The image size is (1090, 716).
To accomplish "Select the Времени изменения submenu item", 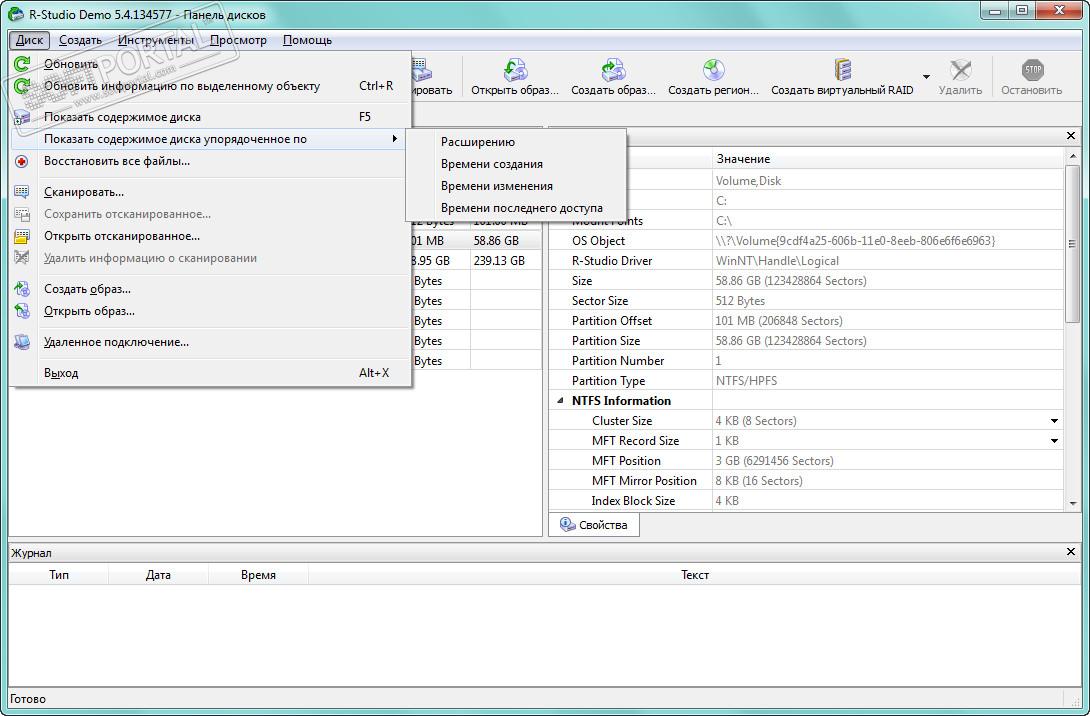I will pyautogui.click(x=516, y=186).
